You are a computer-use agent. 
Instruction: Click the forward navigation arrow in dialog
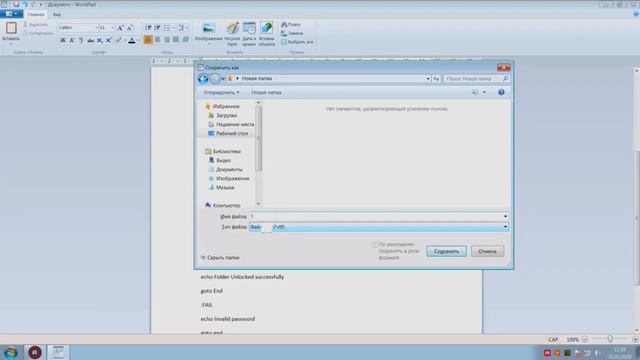(215, 78)
